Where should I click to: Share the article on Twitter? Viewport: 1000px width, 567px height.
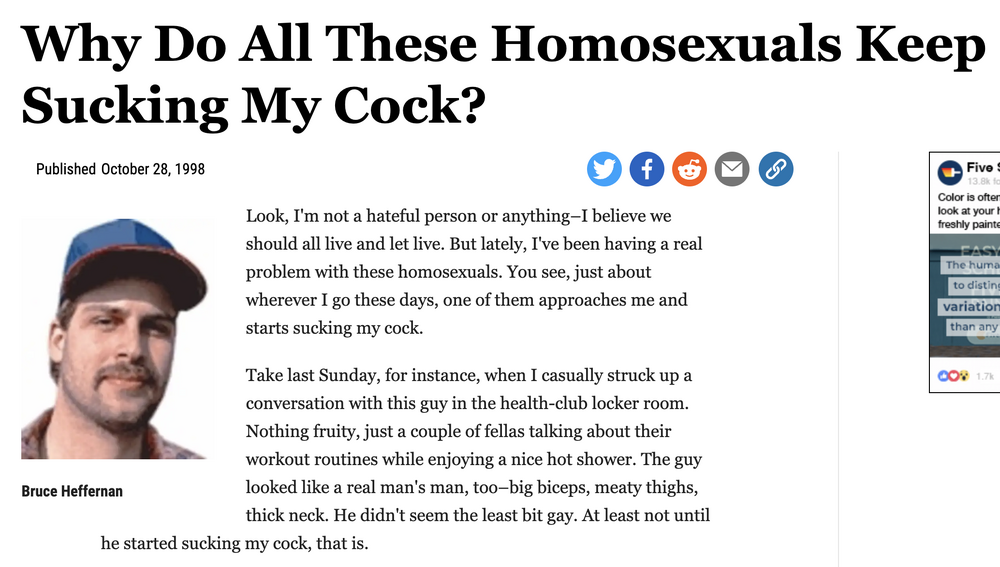[604, 169]
